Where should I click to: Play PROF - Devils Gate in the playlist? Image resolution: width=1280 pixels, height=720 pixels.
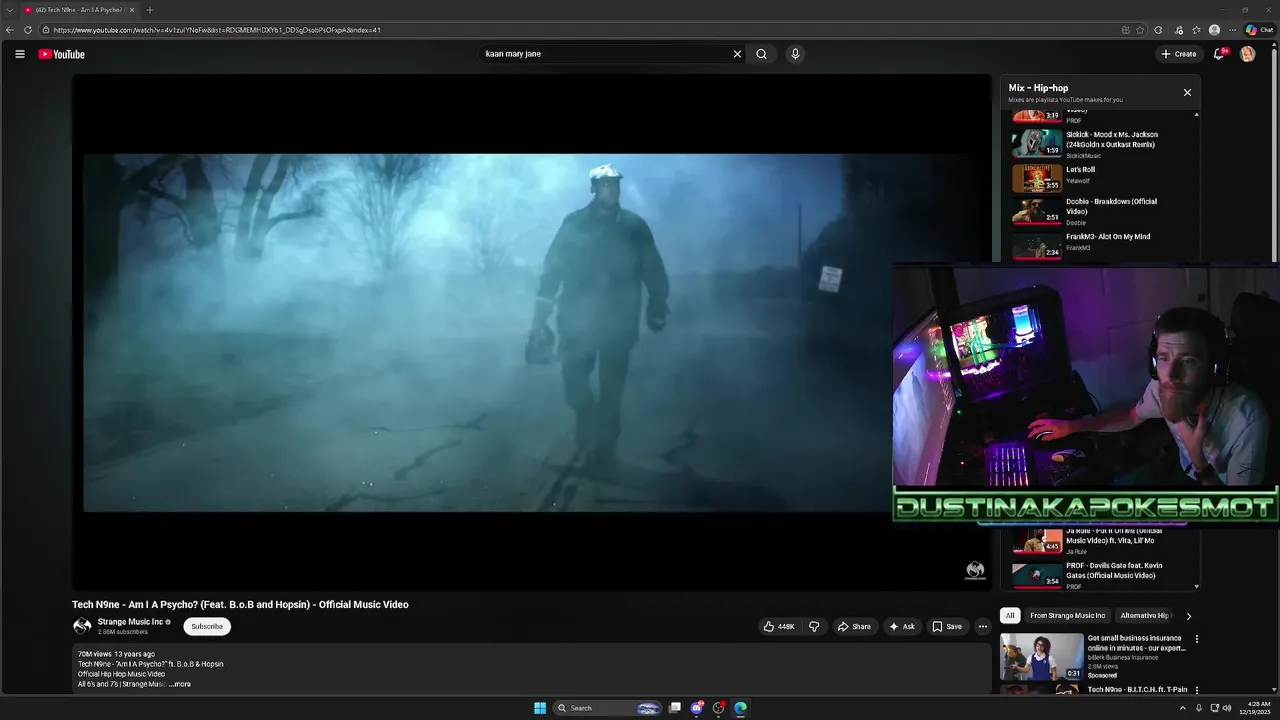pos(1098,575)
